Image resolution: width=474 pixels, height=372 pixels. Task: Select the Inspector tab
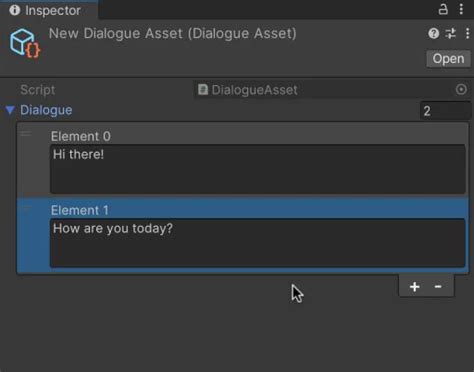49,10
